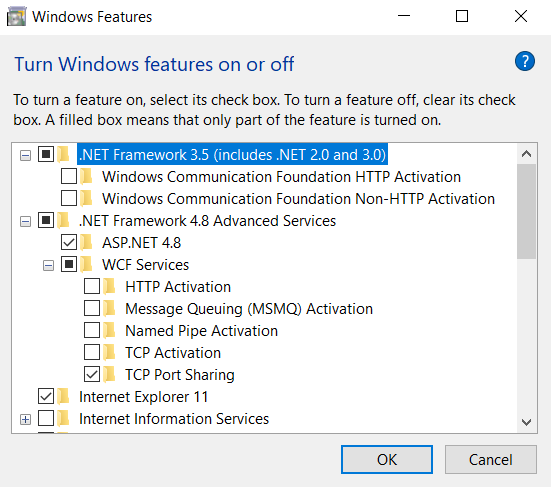This screenshot has width=551, height=487.
Task: Toggle the WCF Services checkbox
Action: pyautogui.click(x=69, y=264)
